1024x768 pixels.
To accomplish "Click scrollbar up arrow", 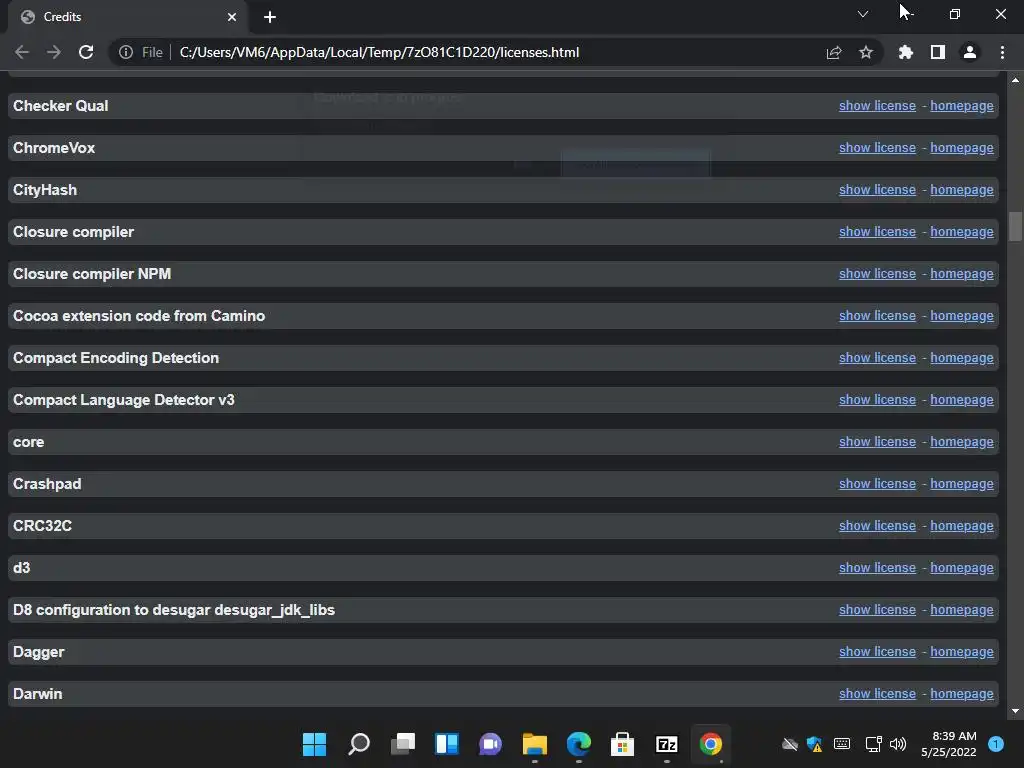I will pos(1015,80).
